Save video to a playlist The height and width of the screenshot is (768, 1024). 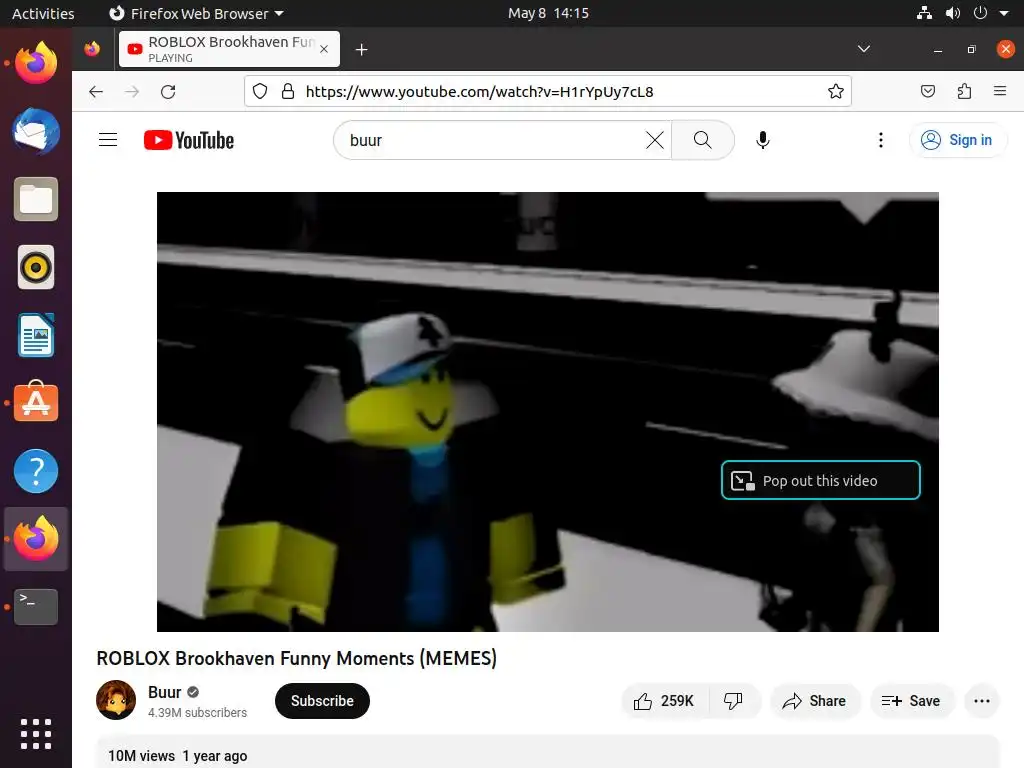911,701
